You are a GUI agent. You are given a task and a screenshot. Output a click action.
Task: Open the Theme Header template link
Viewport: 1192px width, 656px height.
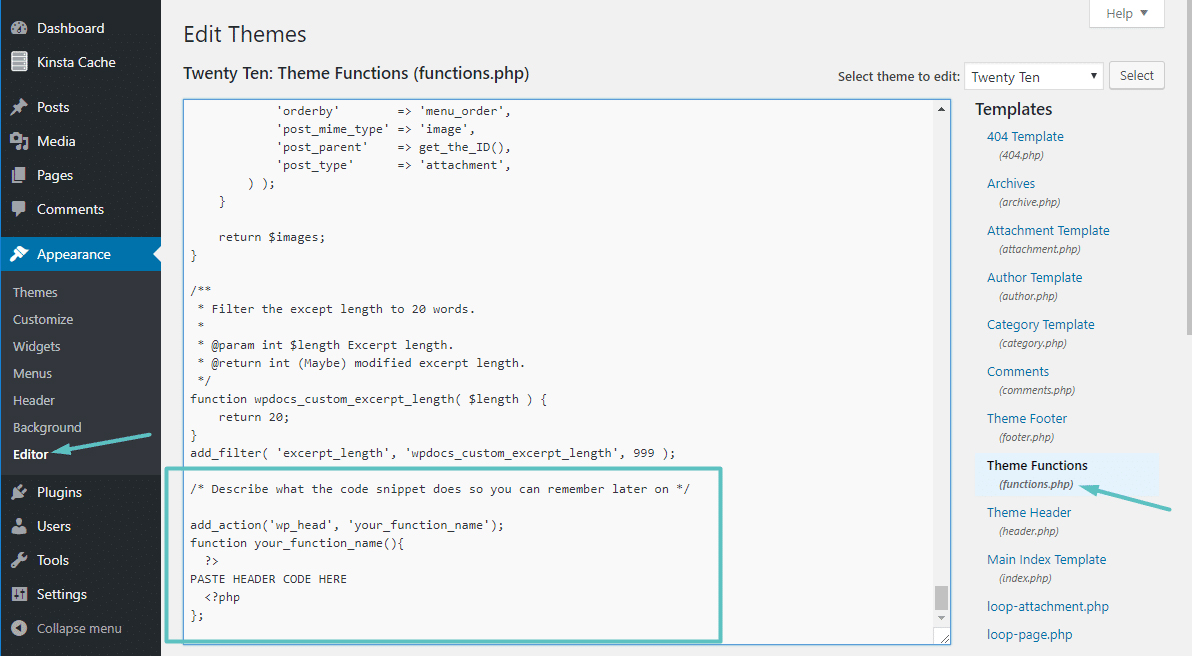coord(1029,512)
